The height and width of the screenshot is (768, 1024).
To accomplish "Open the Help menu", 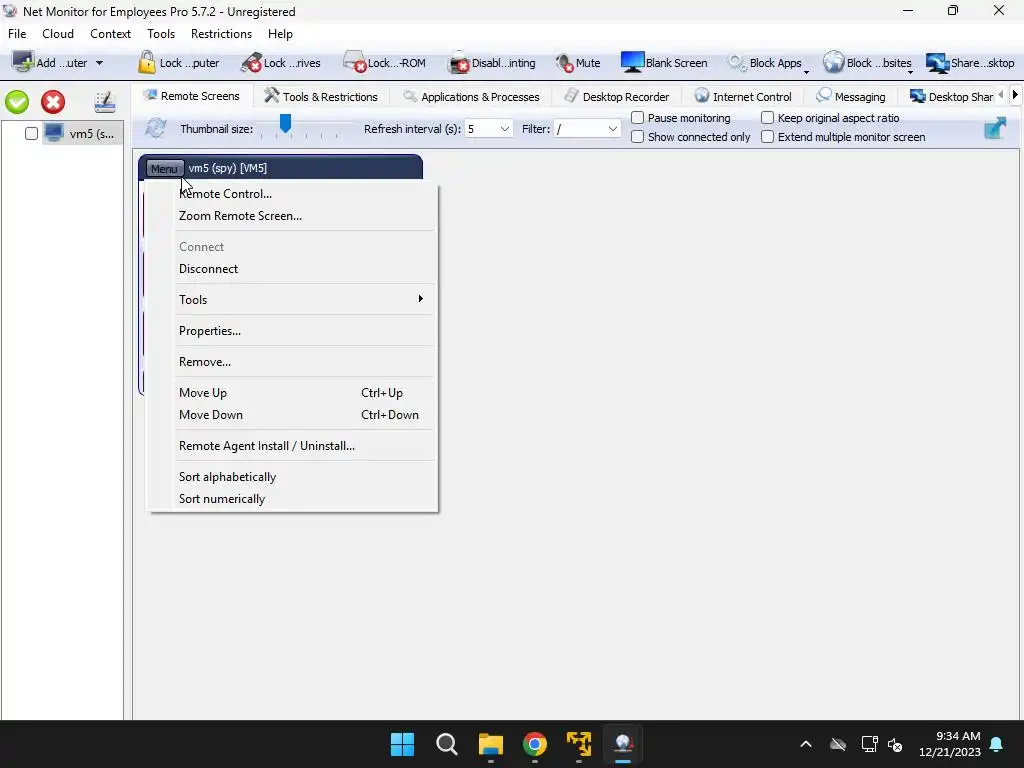I will 280,34.
